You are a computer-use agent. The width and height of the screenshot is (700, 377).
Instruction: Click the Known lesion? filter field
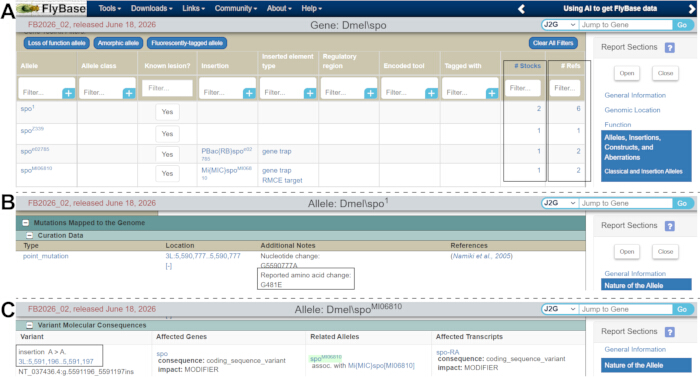tap(167, 88)
